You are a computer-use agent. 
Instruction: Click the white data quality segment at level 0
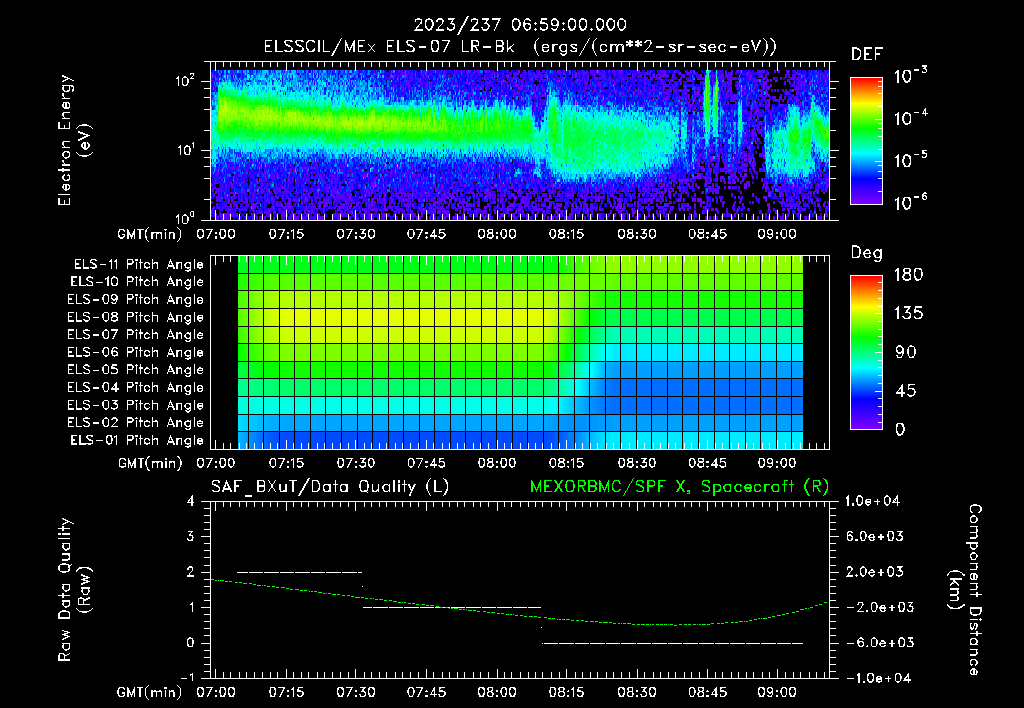673,643
